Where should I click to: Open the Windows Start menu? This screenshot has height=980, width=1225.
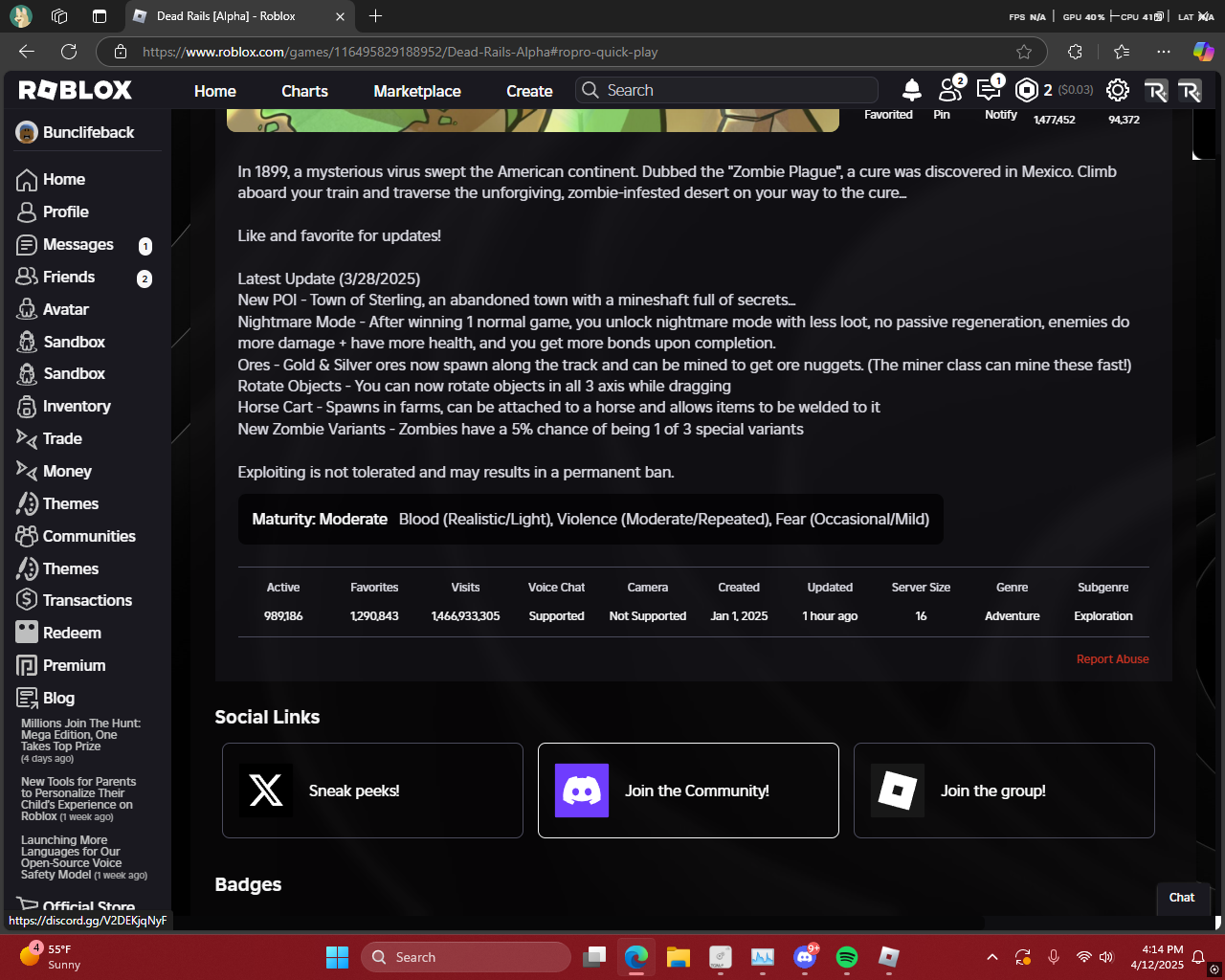point(337,957)
